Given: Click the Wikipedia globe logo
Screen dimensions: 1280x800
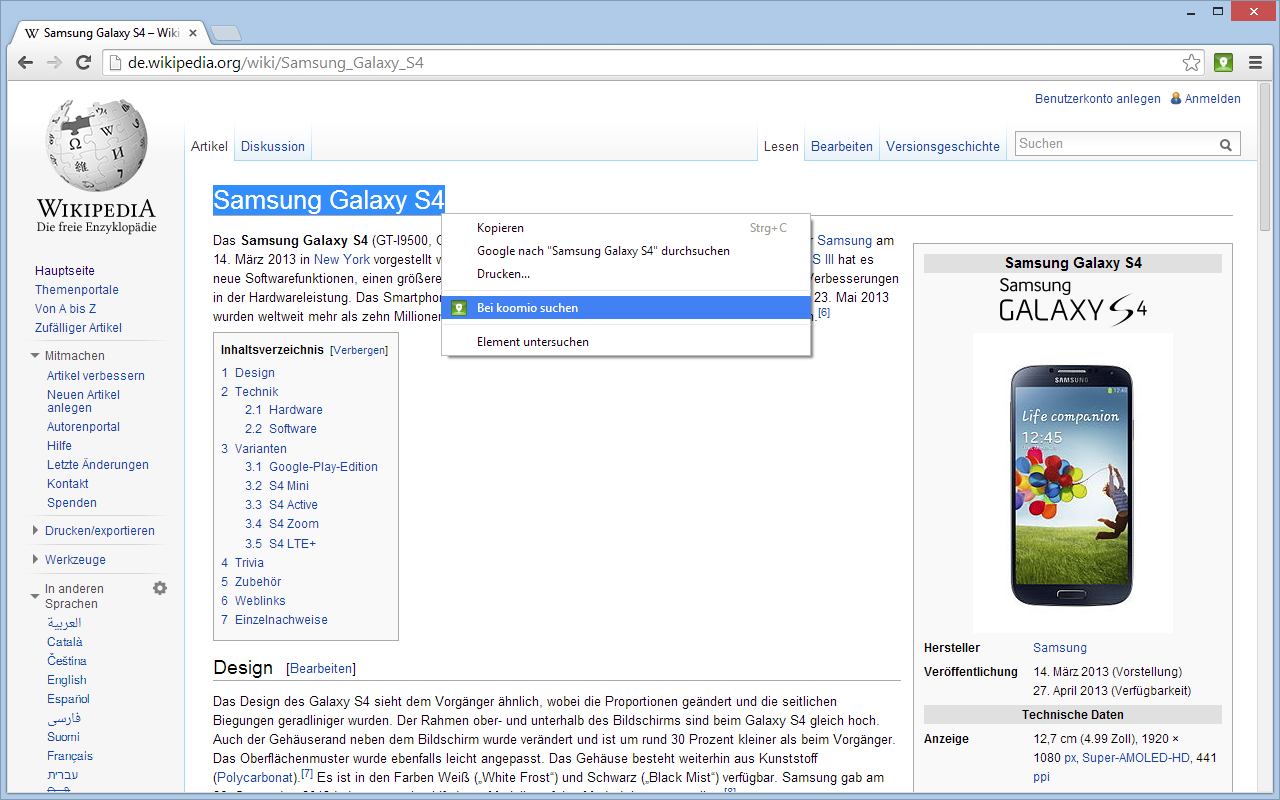Looking at the screenshot, I should (x=96, y=145).
